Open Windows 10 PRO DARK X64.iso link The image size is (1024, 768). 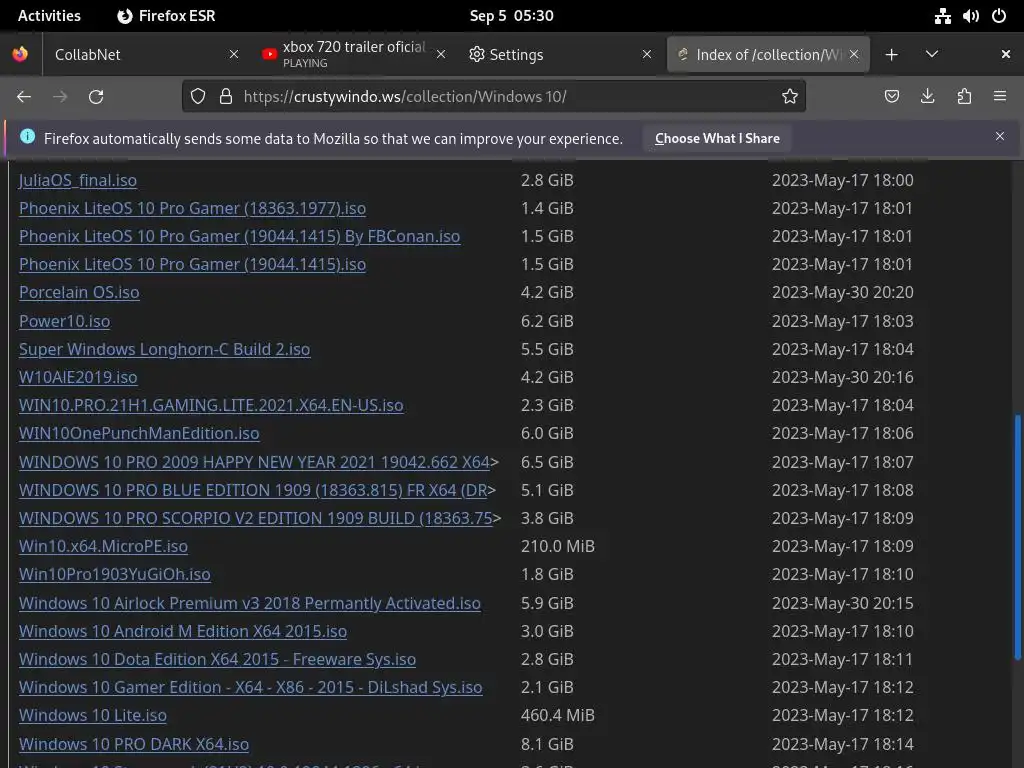click(x=133, y=744)
